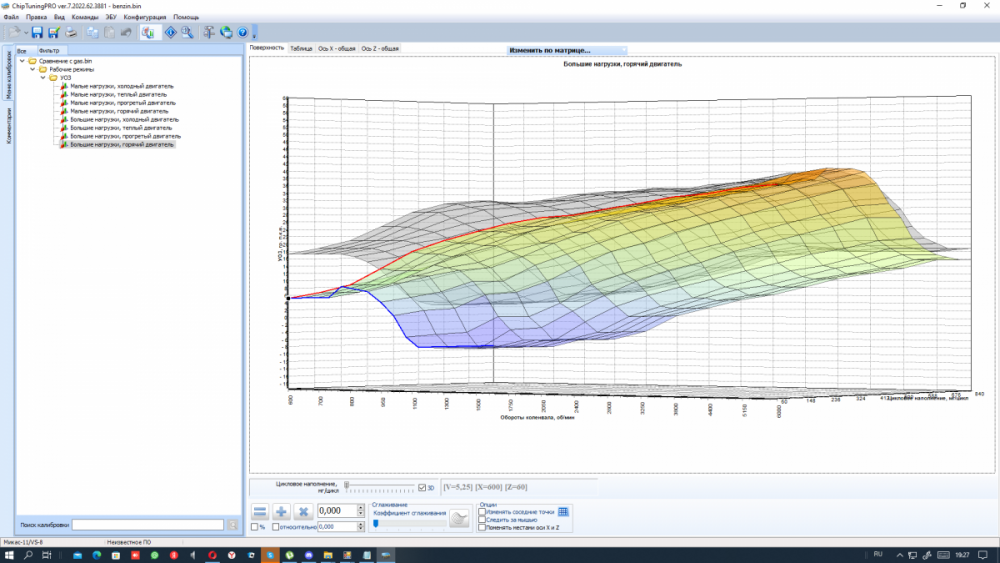Open the "Изменить по матрице..." dropdown

coord(566,50)
